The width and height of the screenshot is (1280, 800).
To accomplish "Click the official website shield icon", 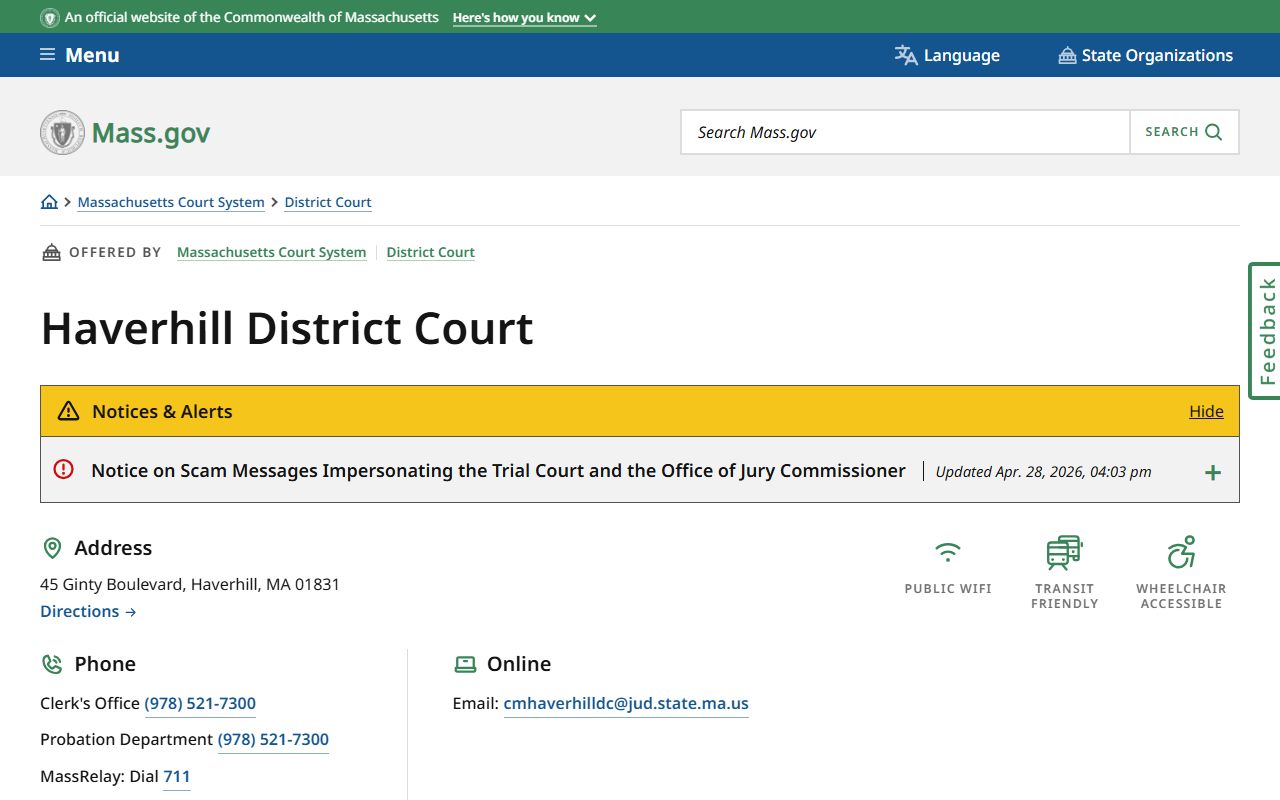I will click(x=49, y=18).
